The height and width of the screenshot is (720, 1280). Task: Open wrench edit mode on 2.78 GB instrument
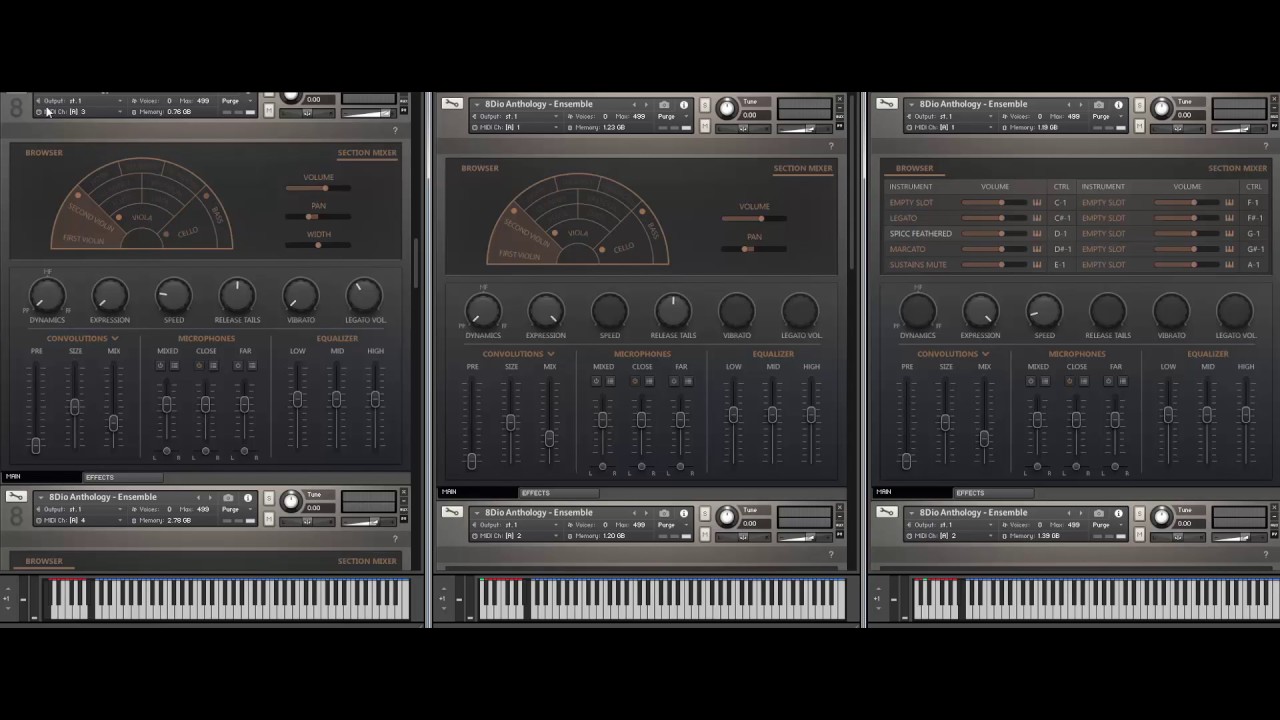pos(16,497)
